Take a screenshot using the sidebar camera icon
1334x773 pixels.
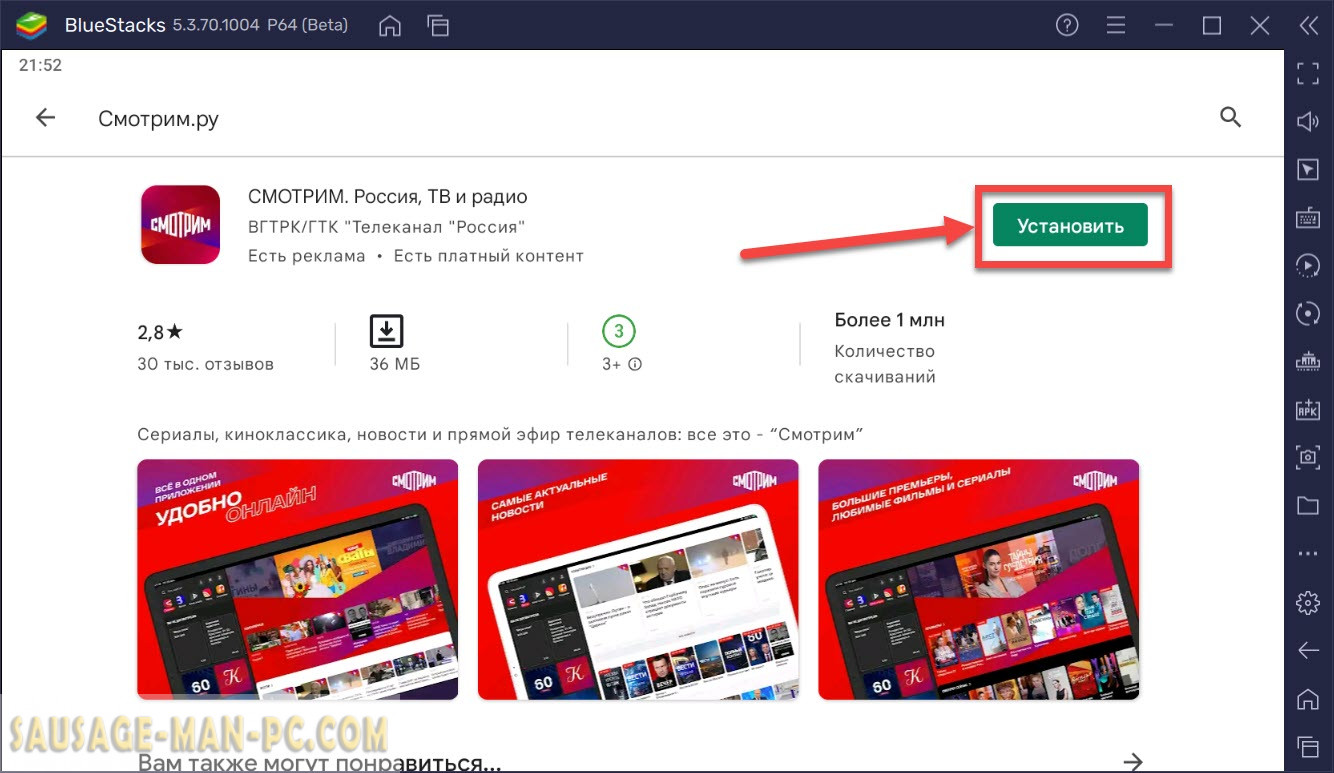(1308, 457)
